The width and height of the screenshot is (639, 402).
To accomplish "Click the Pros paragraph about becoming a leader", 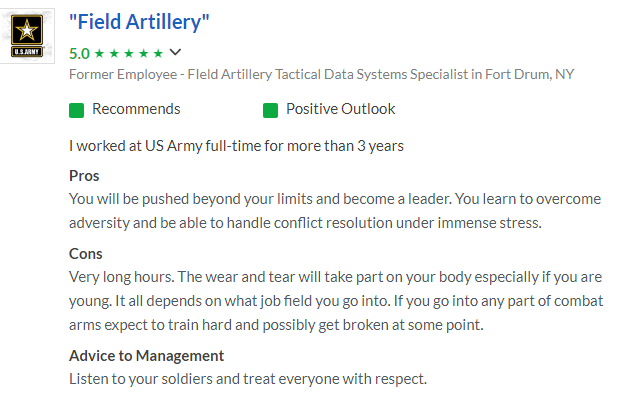I will pyautogui.click(x=334, y=210).
